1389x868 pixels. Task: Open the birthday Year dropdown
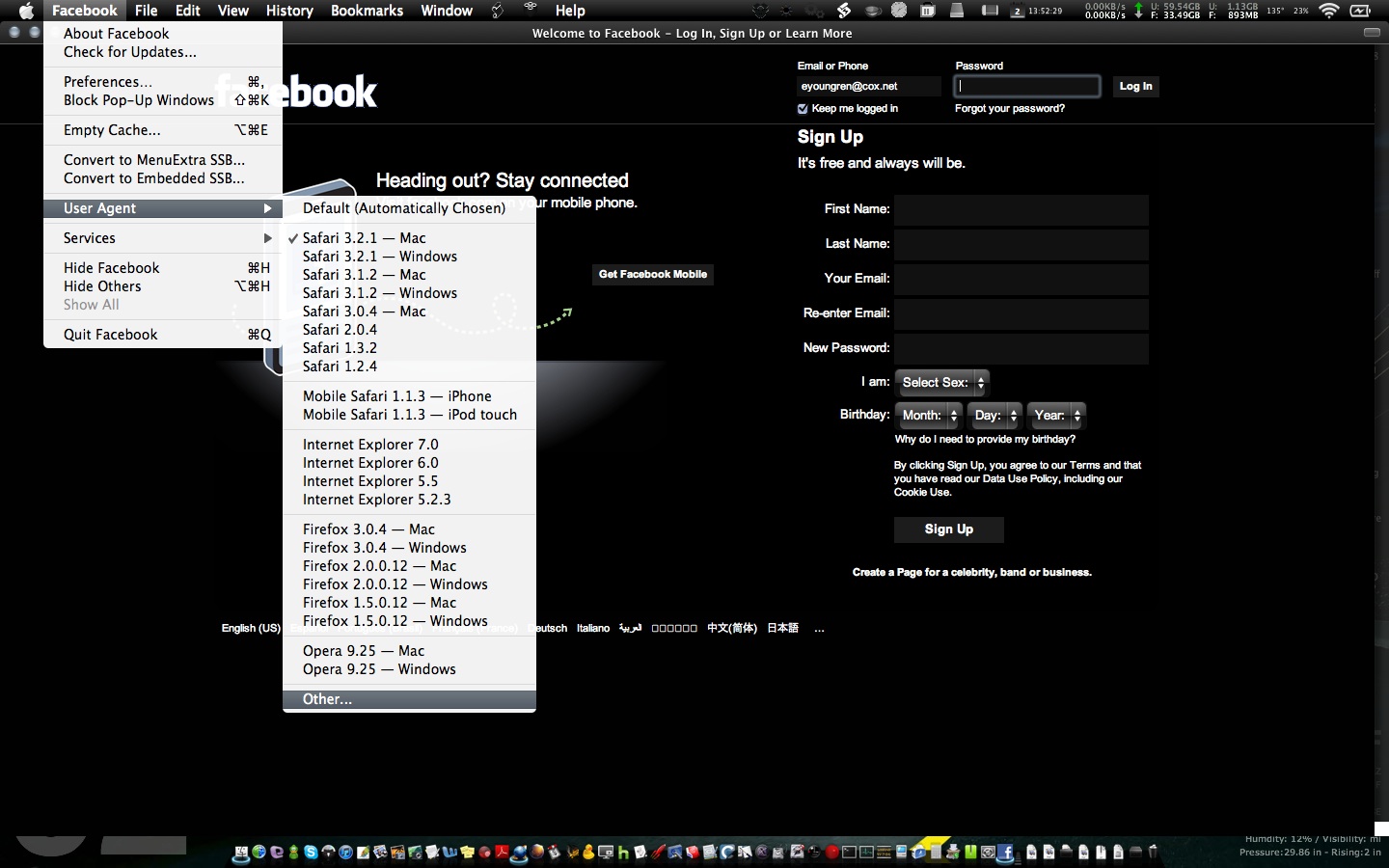click(1055, 416)
